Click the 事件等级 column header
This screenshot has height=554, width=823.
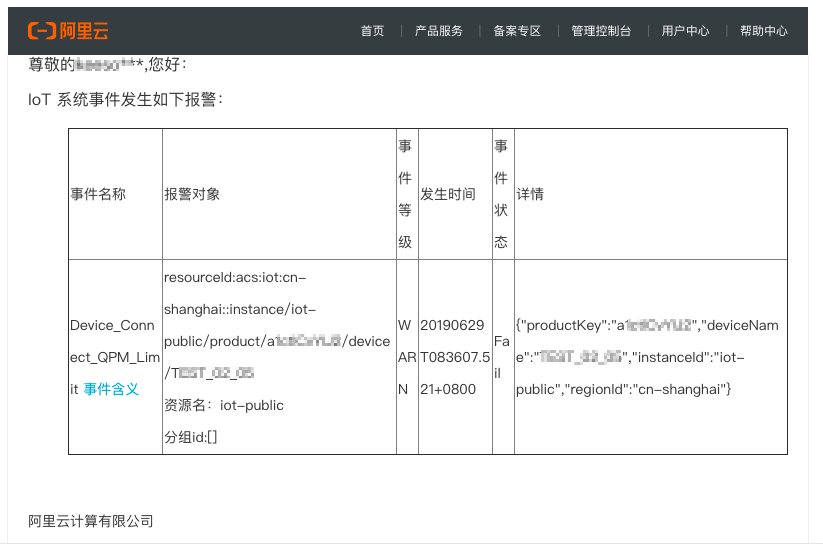point(407,194)
